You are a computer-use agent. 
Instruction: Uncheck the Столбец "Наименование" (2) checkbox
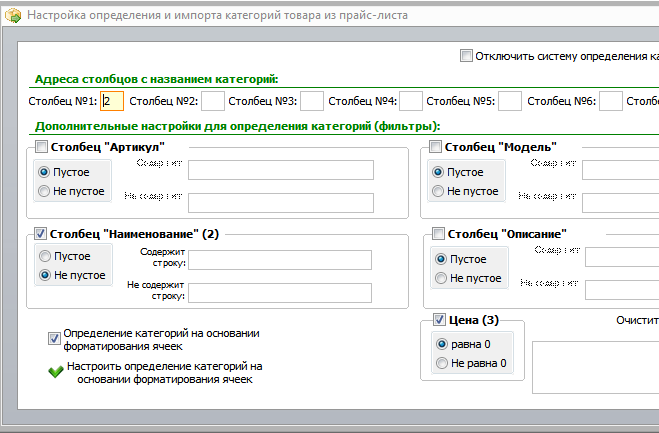click(40, 234)
